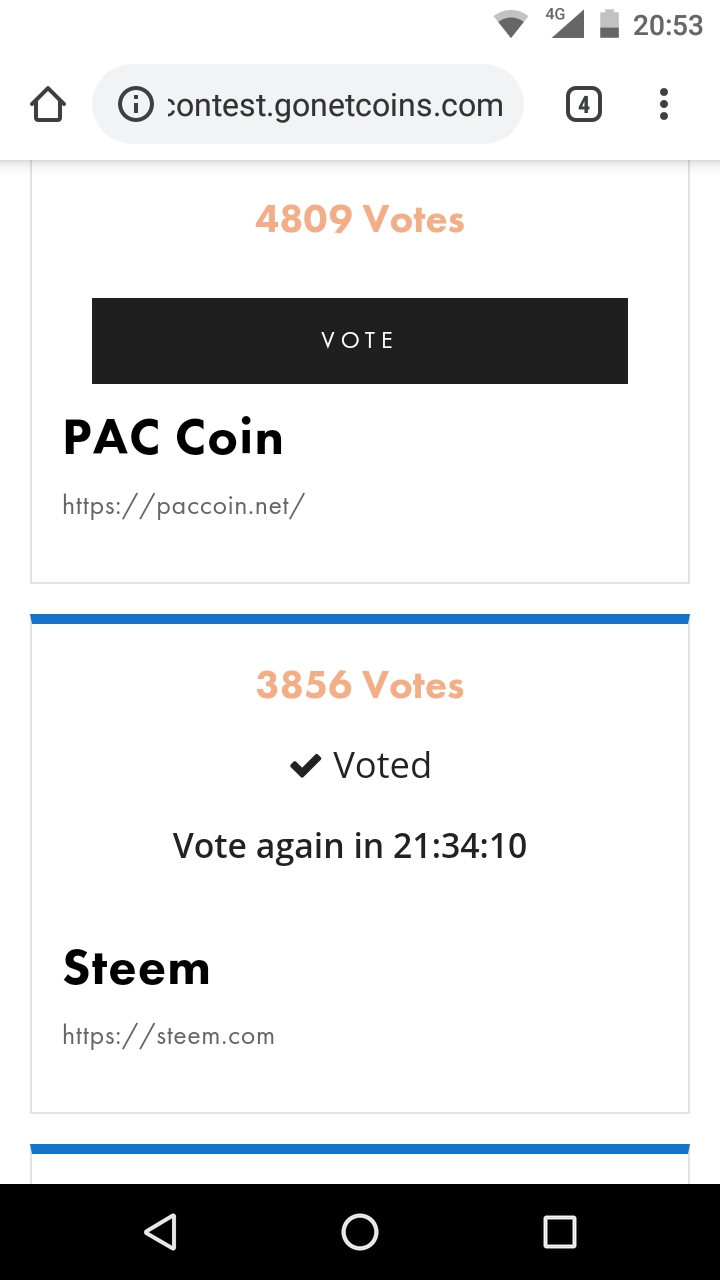Tap the Android back navigation button
This screenshot has width=720, height=1280.
161,1232
